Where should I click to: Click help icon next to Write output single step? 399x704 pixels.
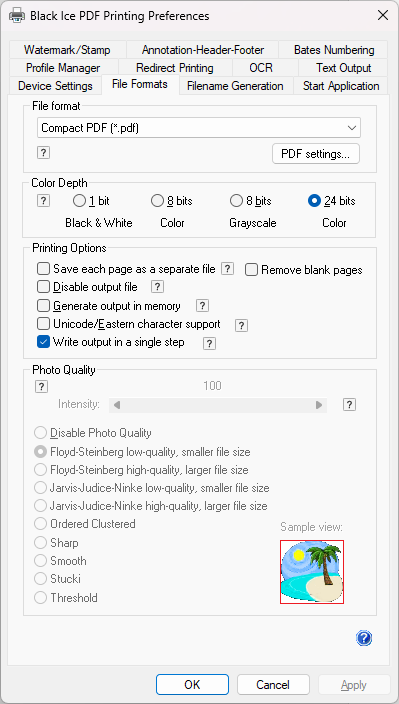[x=209, y=344]
